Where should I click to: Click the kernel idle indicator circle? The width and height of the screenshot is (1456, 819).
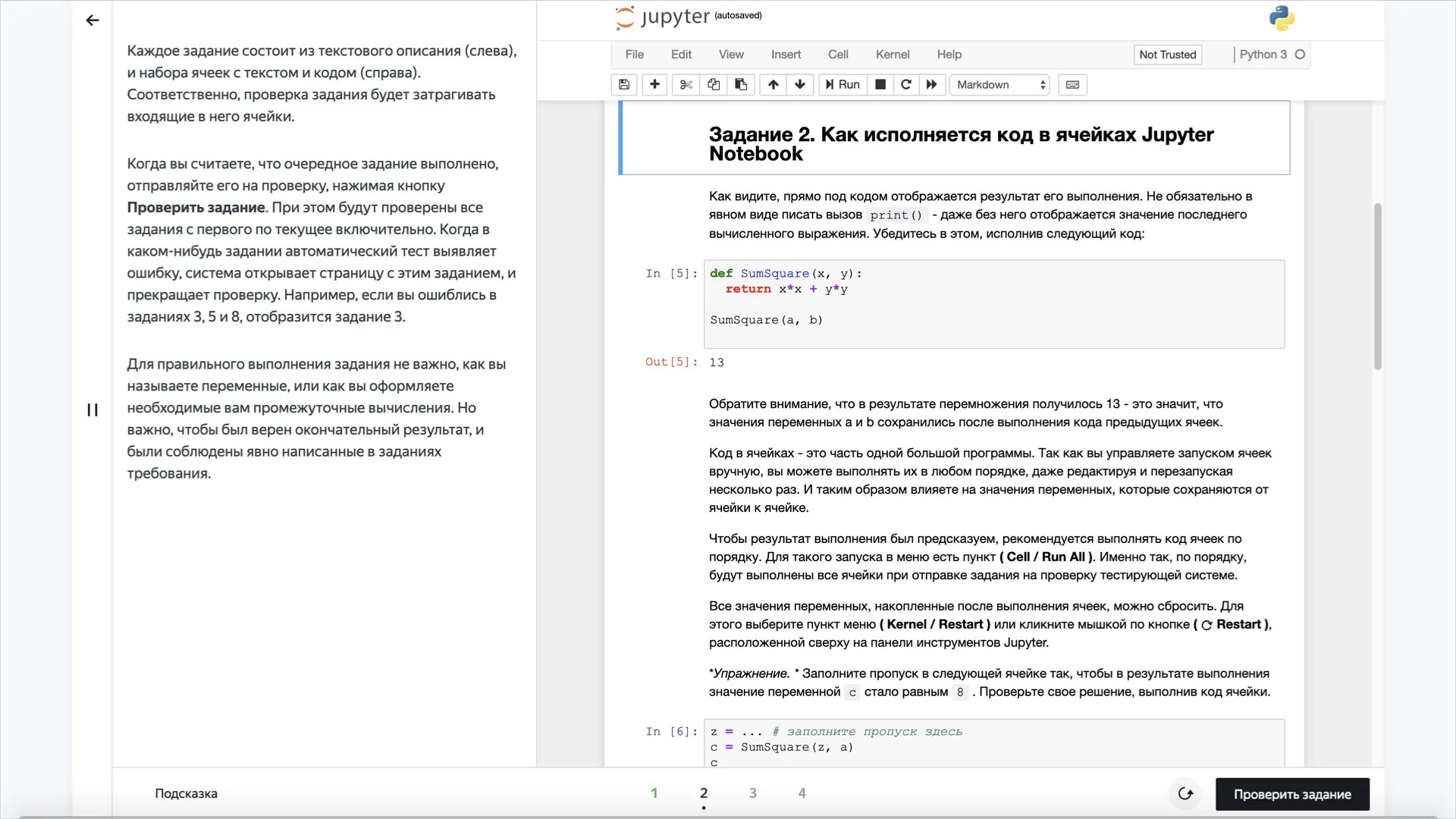coord(1300,55)
